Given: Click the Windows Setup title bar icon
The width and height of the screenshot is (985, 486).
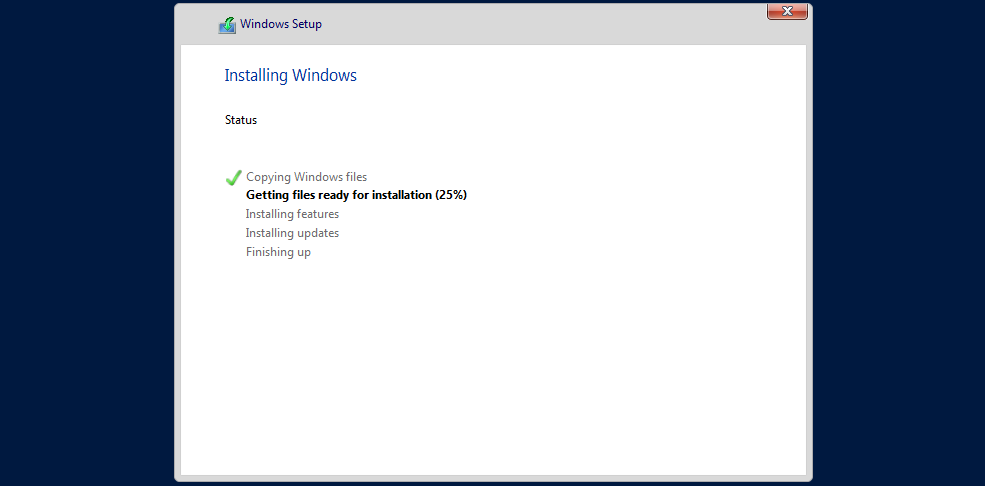Looking at the screenshot, I should click(x=227, y=25).
